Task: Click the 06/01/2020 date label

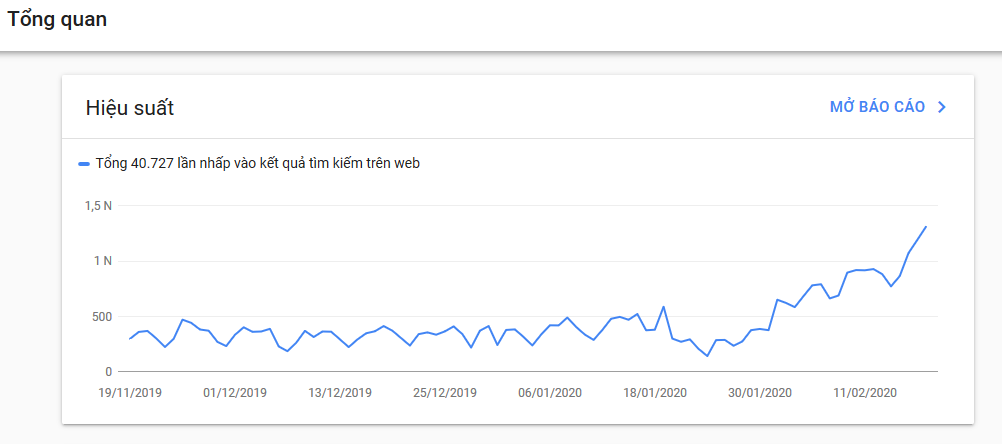Action: click(550, 393)
